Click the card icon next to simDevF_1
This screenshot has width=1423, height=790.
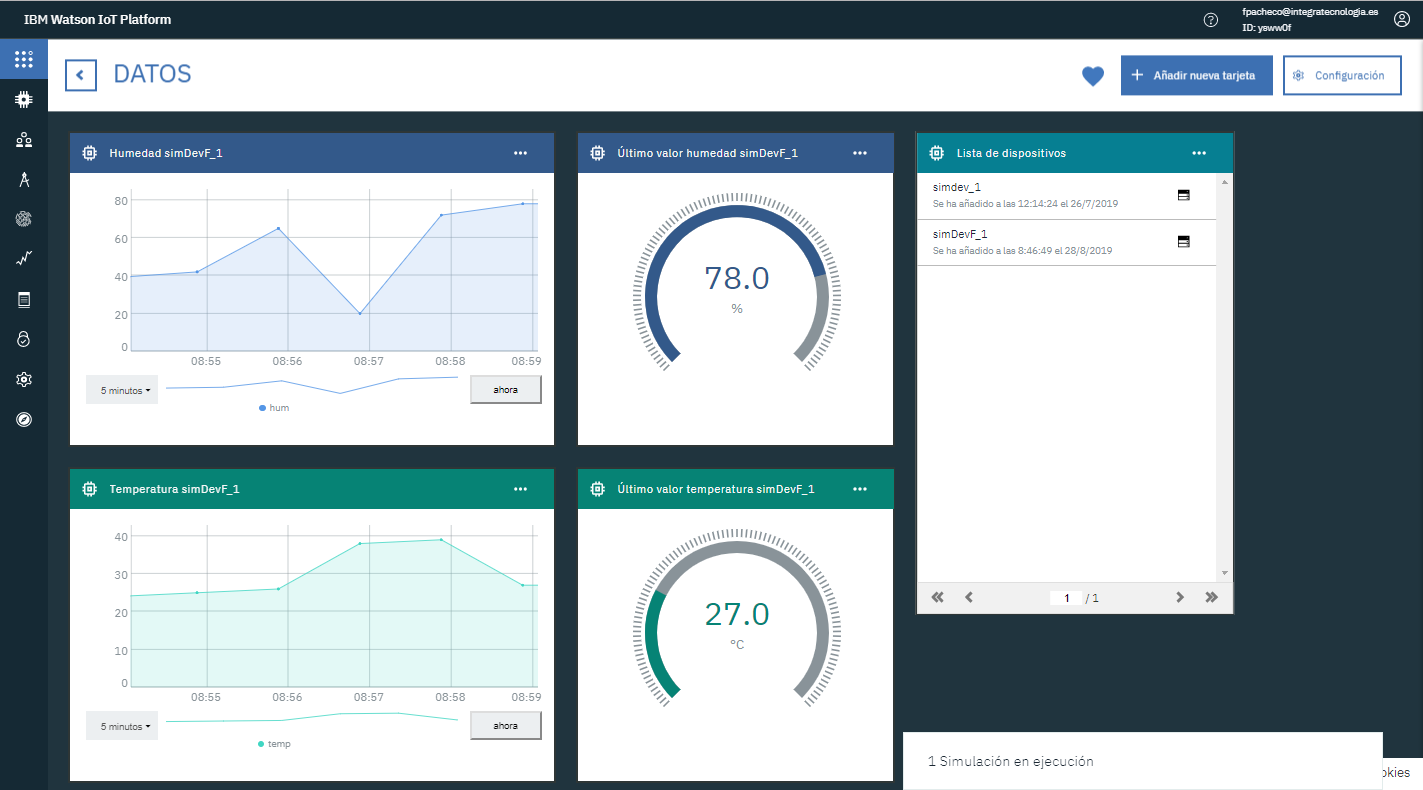[x=1184, y=241]
